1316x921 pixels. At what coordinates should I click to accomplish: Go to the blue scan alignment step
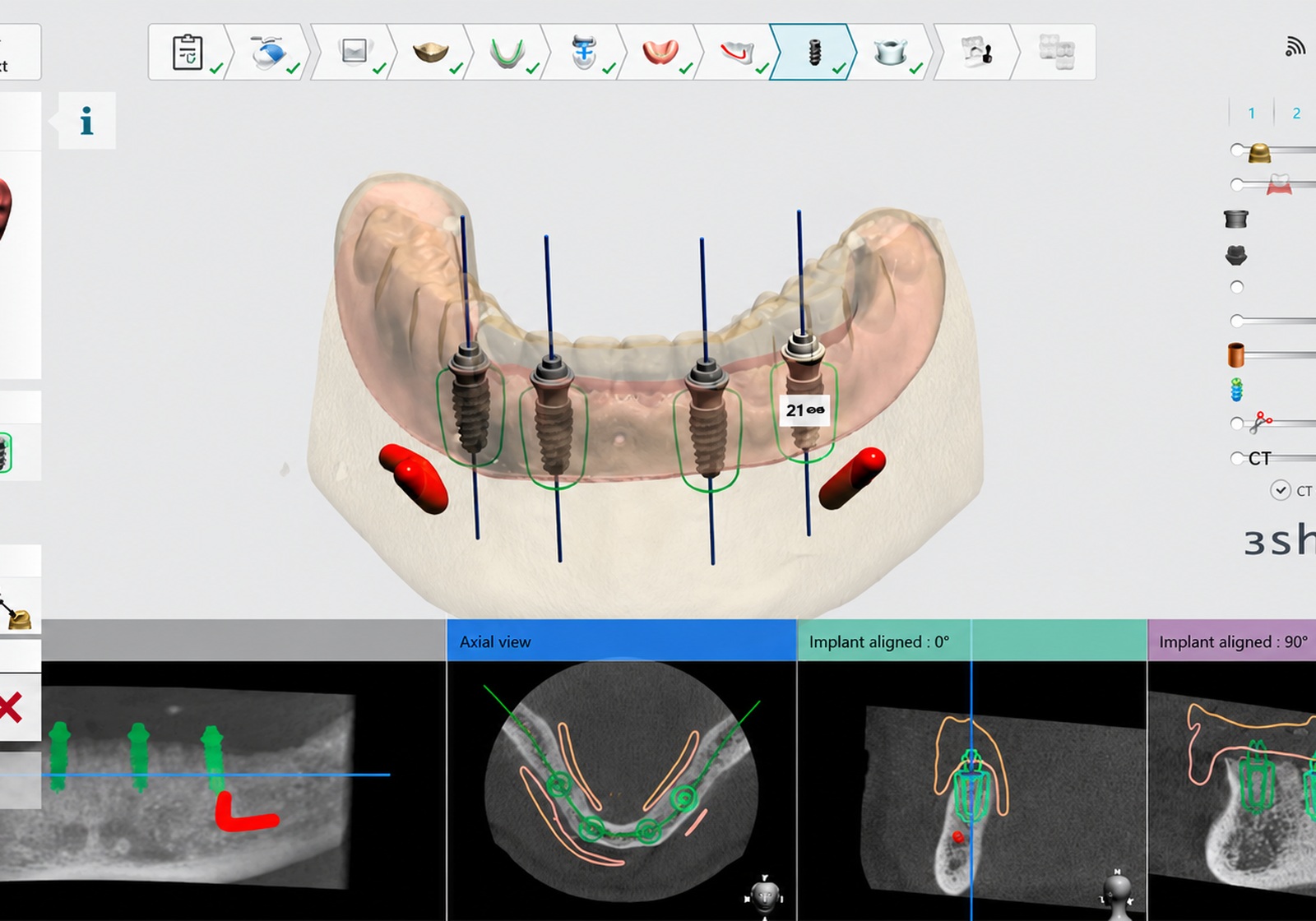[x=584, y=52]
